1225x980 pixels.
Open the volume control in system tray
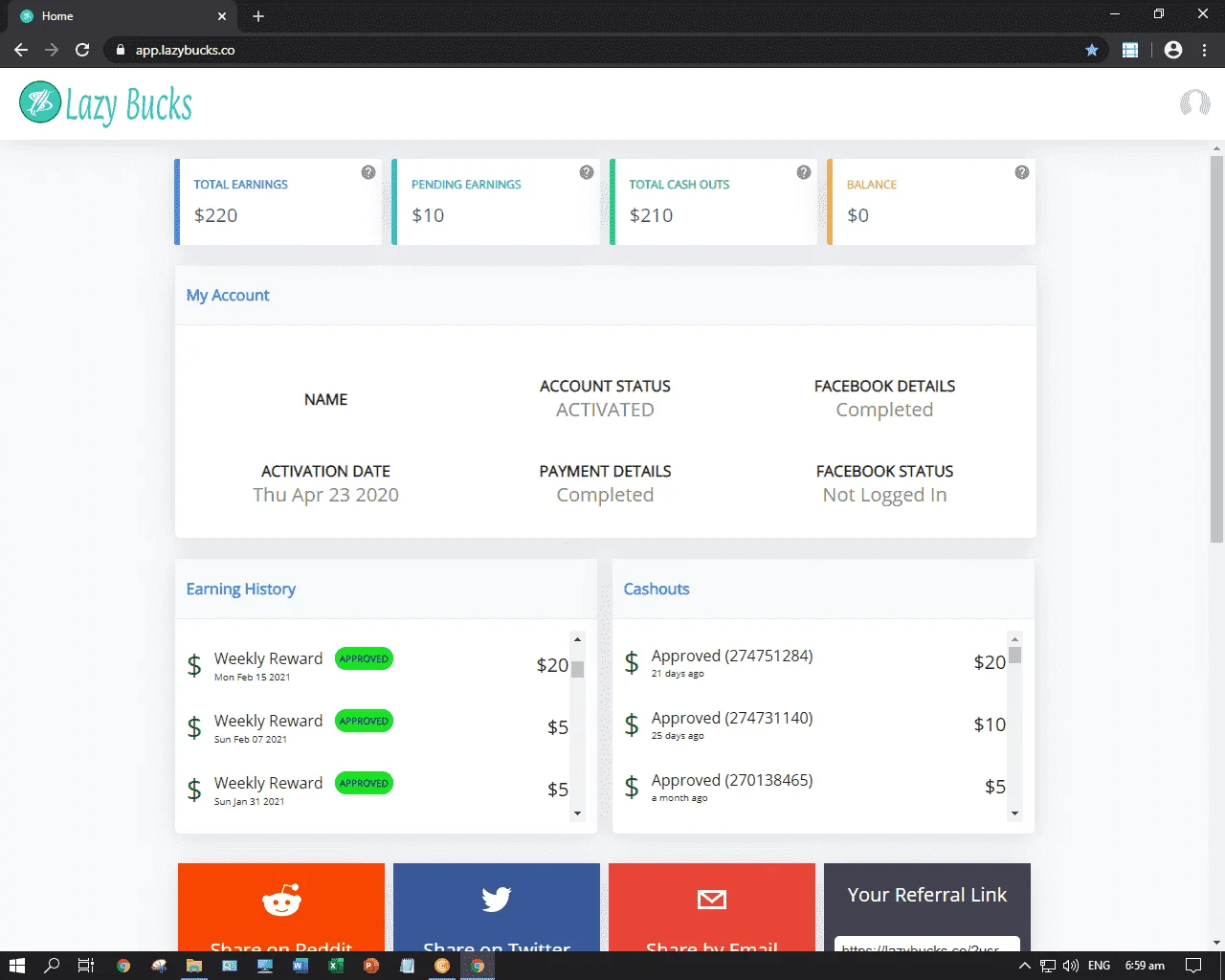click(1071, 966)
